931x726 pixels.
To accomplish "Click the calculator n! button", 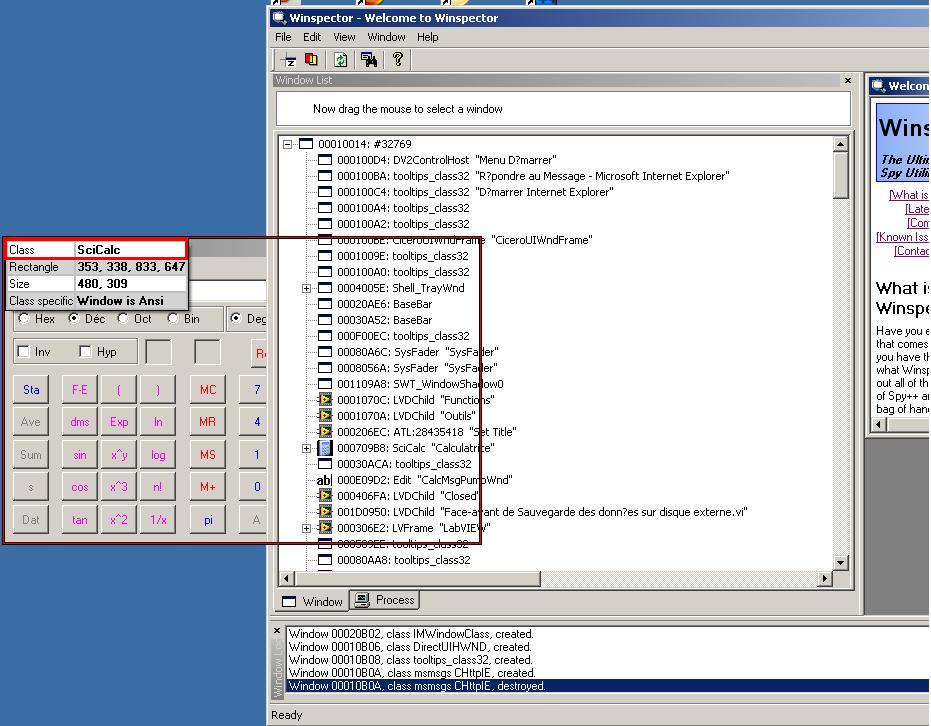I will pyautogui.click(x=157, y=487).
